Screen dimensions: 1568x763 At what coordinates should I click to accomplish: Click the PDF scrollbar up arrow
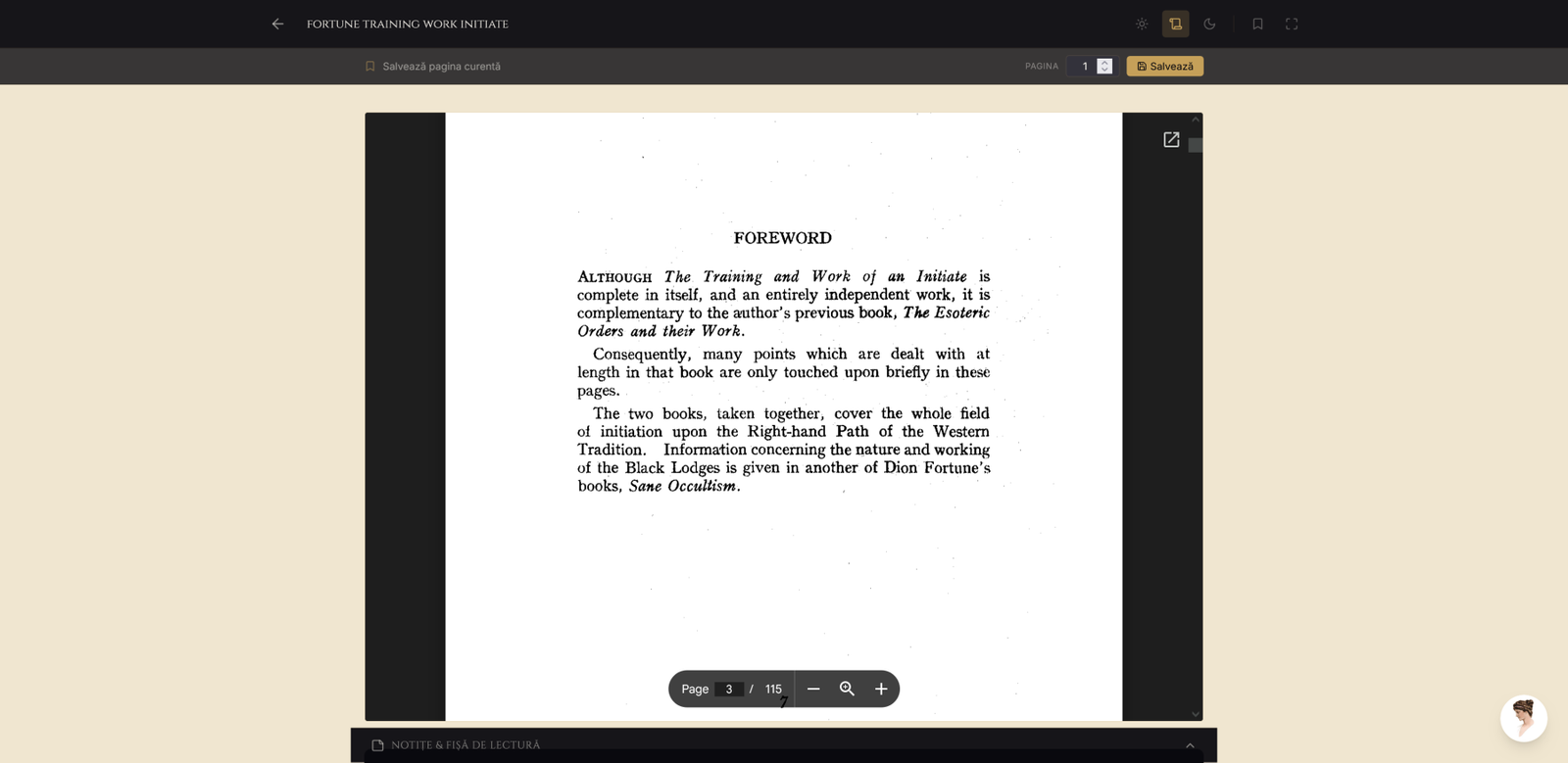pos(1196,119)
